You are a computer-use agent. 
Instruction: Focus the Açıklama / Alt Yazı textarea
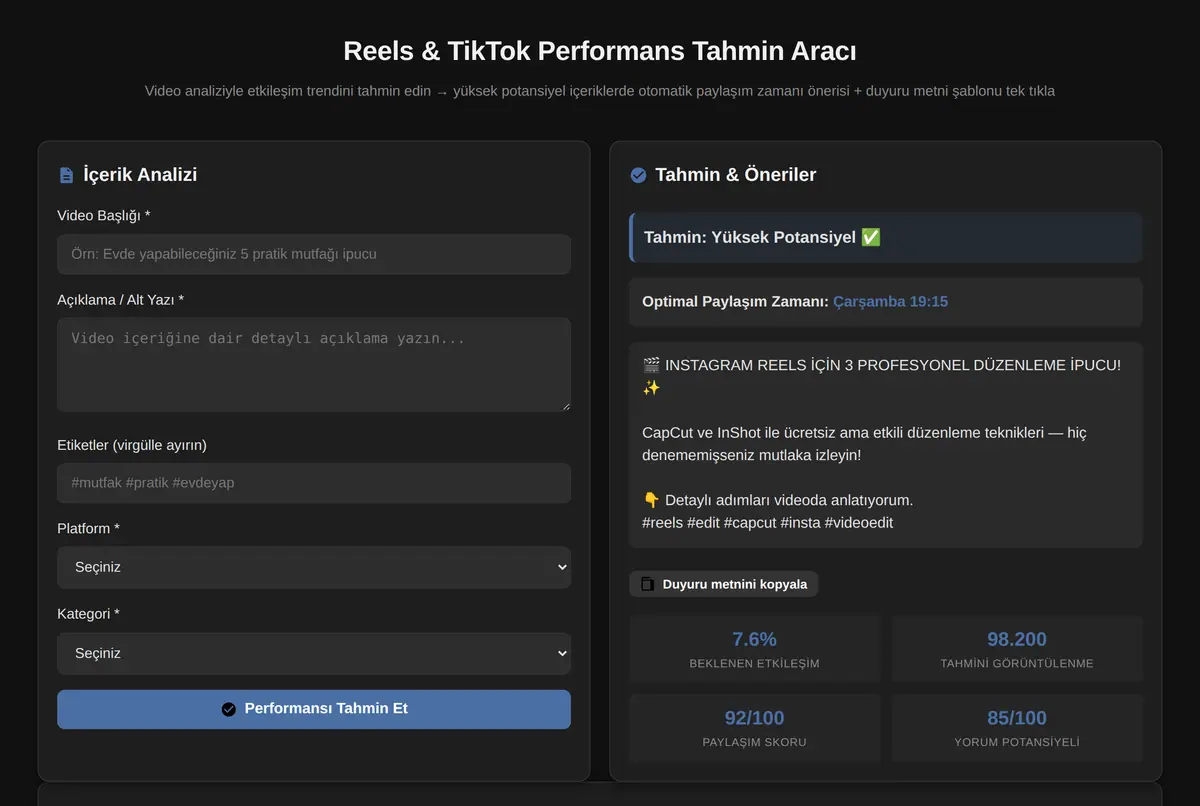pyautogui.click(x=314, y=365)
